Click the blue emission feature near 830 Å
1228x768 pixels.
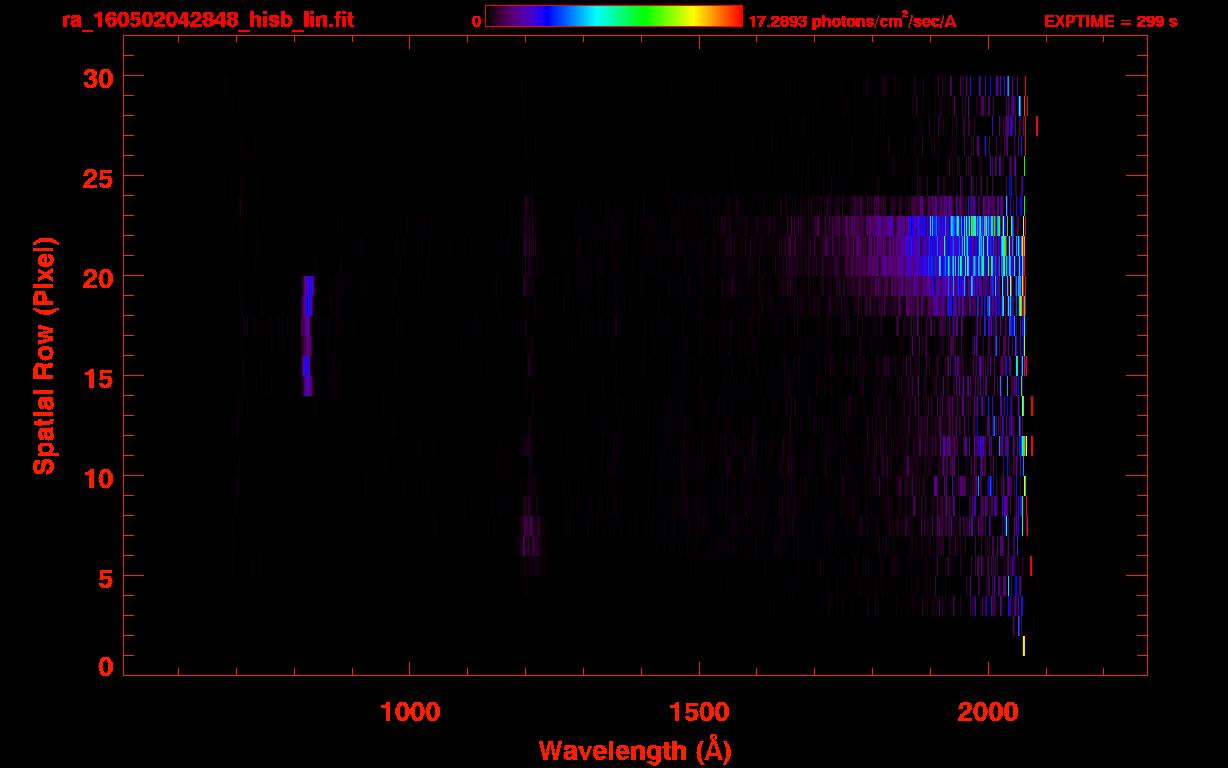[308, 336]
